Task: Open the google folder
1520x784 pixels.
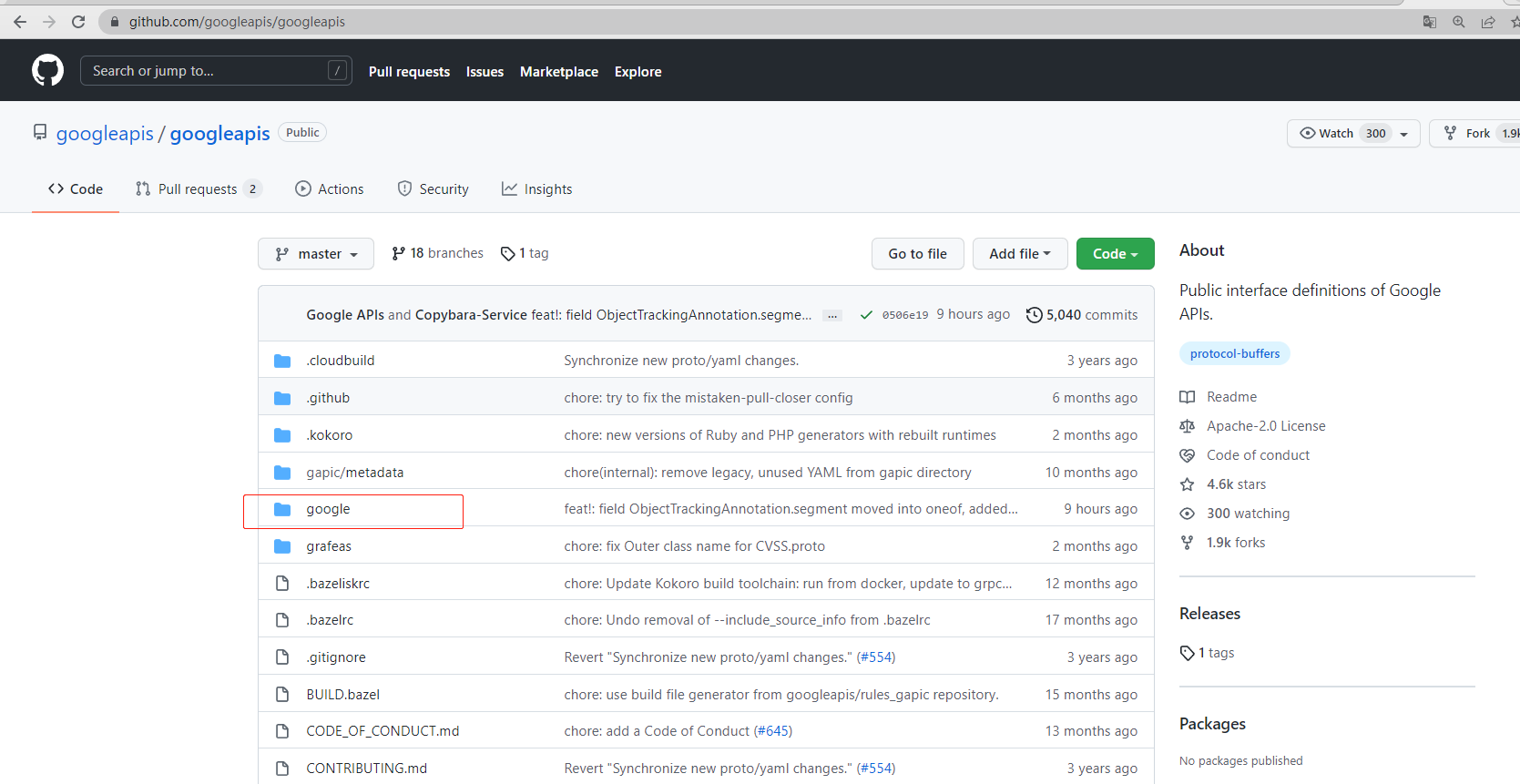Action: click(x=328, y=509)
